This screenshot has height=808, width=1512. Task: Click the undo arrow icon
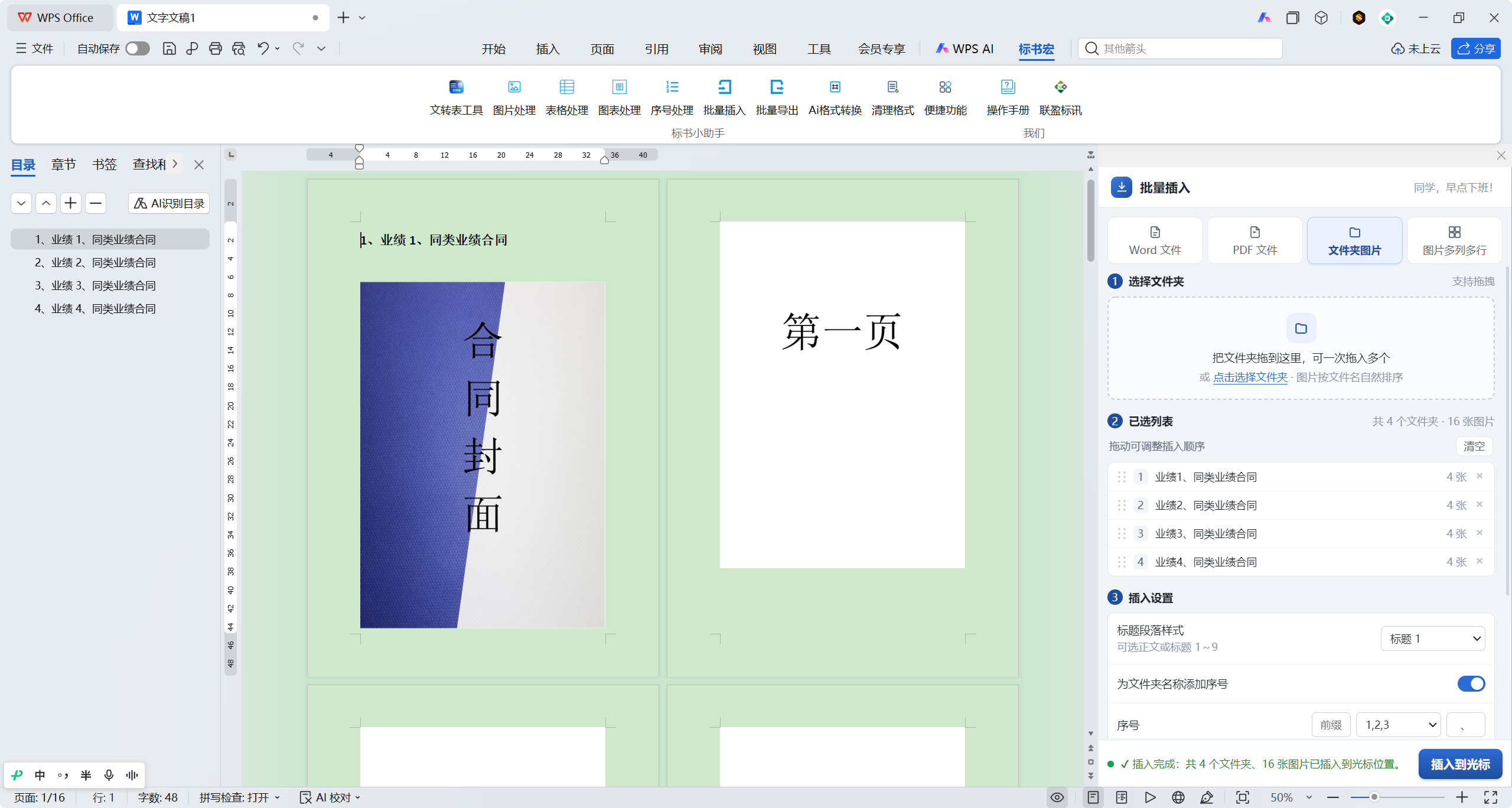pos(263,48)
